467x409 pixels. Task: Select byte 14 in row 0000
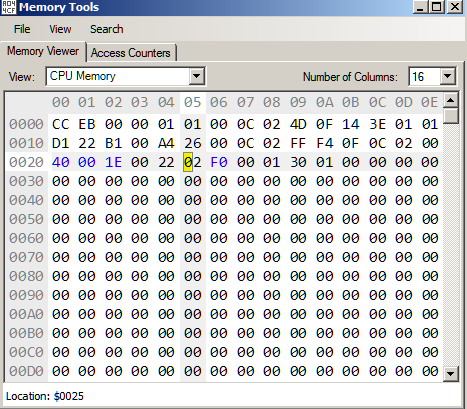point(351,124)
